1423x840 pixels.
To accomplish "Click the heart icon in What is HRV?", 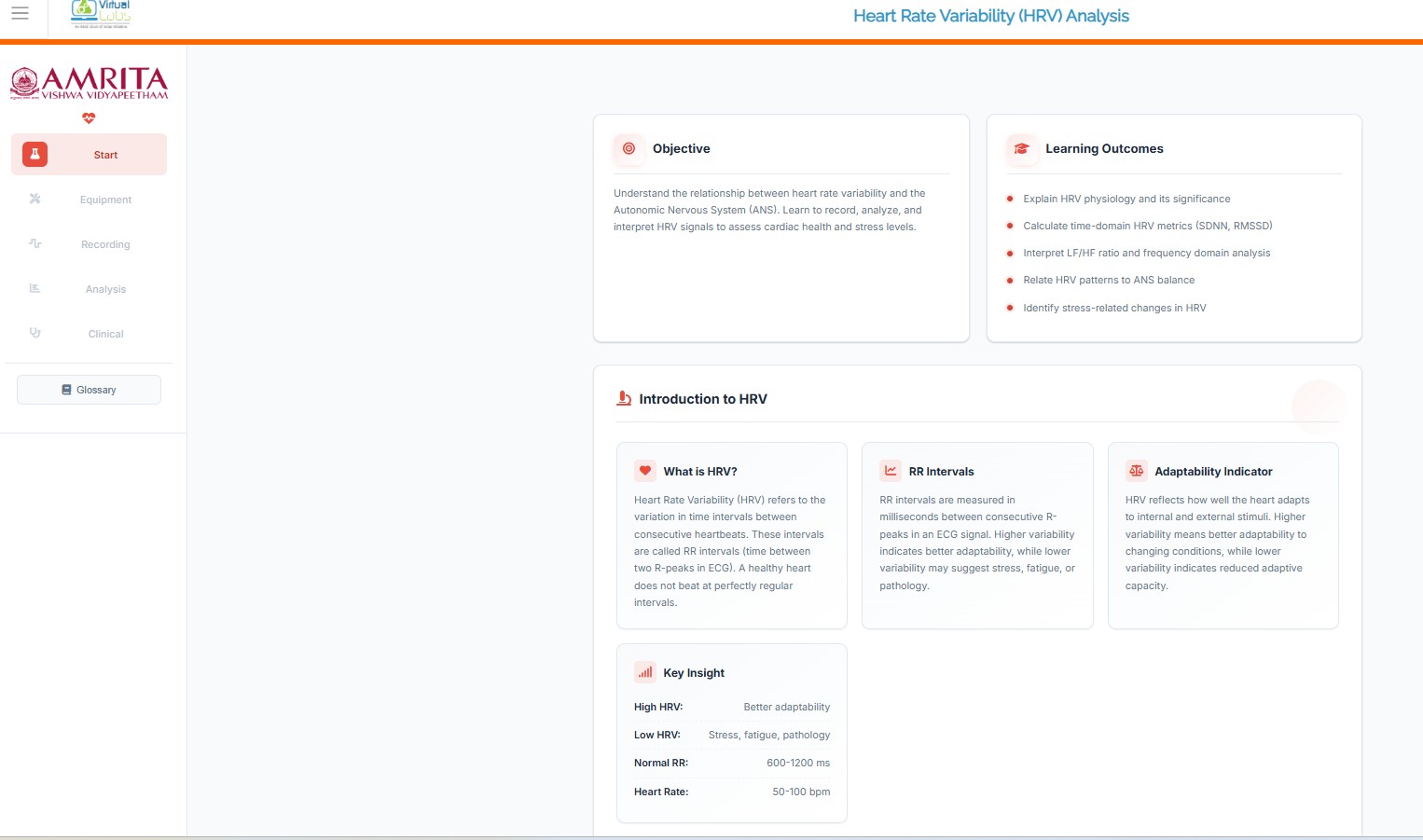I will pos(644,471).
